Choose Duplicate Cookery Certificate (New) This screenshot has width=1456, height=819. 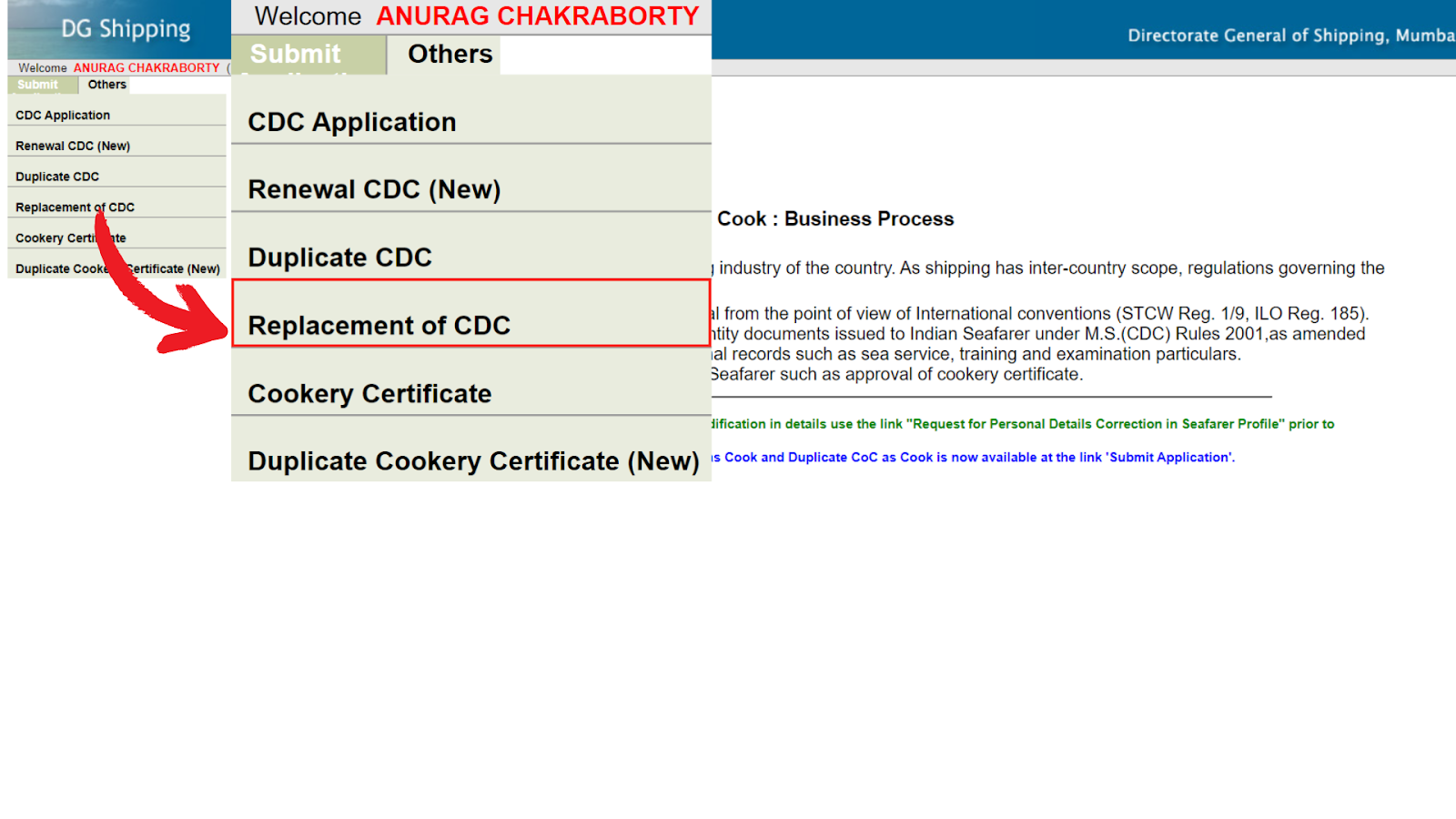[117, 268]
